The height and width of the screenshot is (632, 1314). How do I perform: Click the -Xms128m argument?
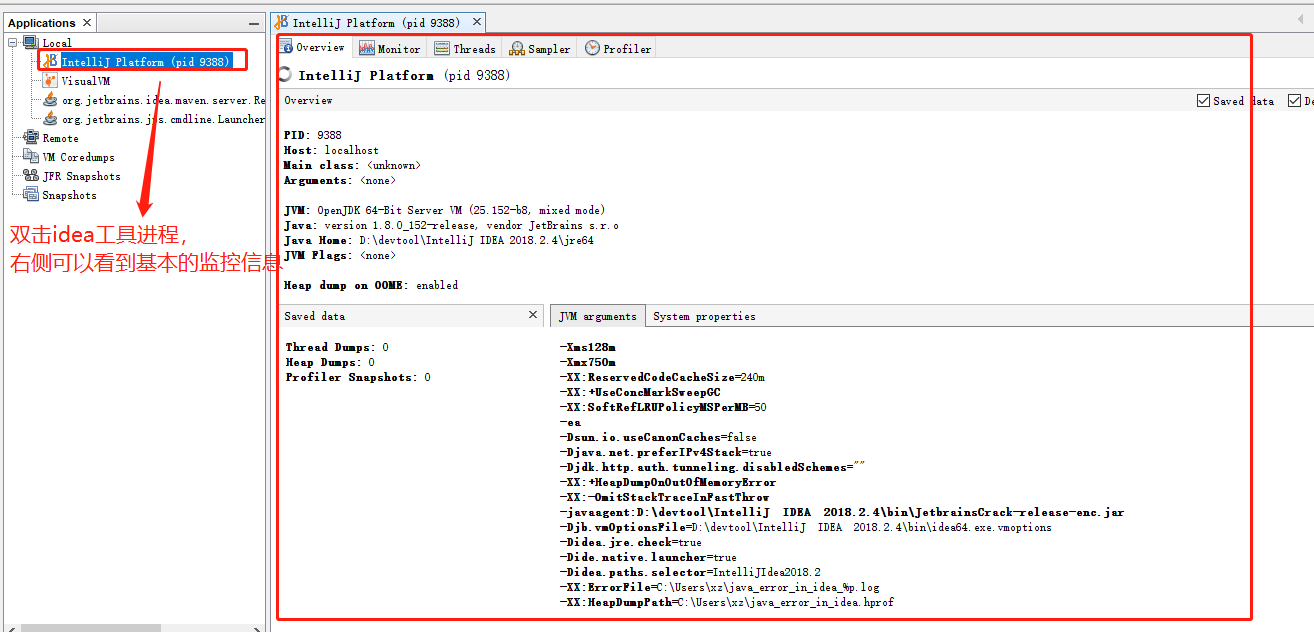587,347
